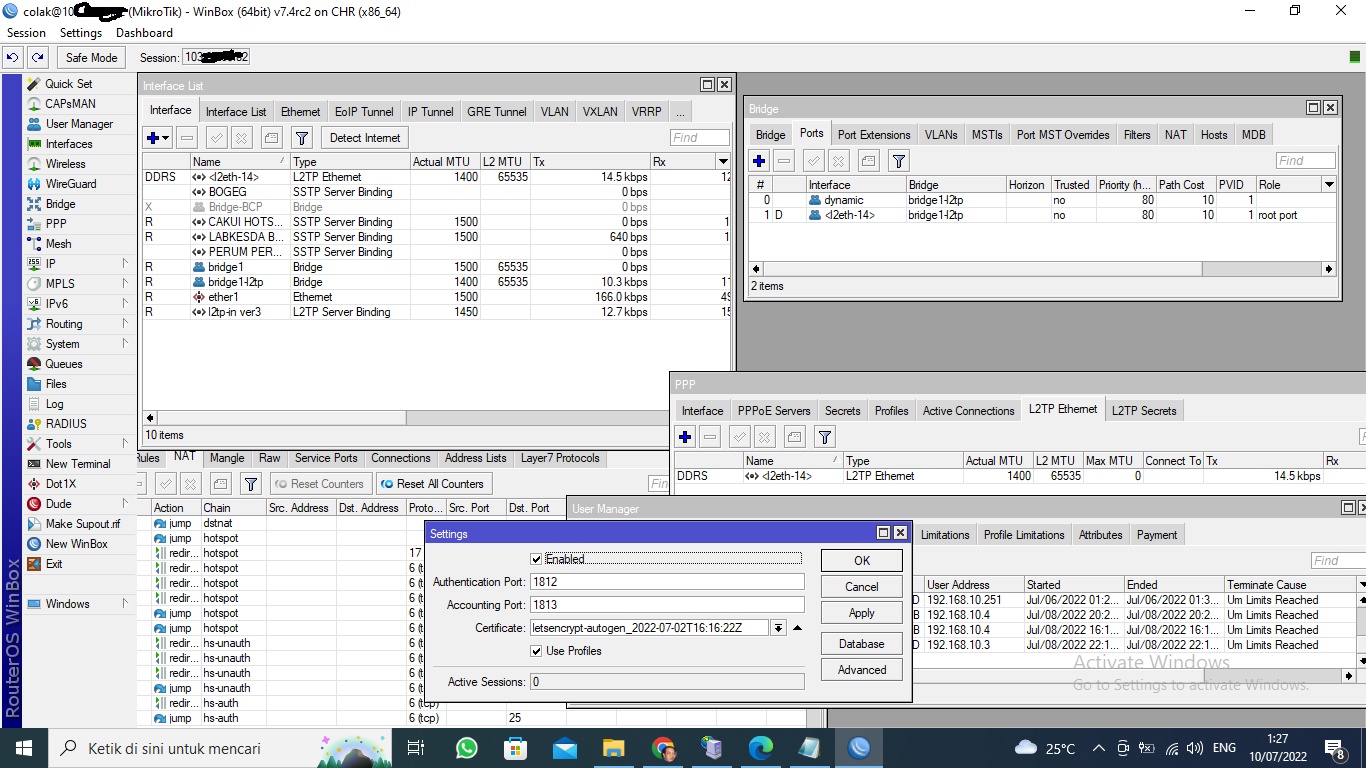Toggle the Safe Mode button
The width and height of the screenshot is (1366, 768).
91,58
